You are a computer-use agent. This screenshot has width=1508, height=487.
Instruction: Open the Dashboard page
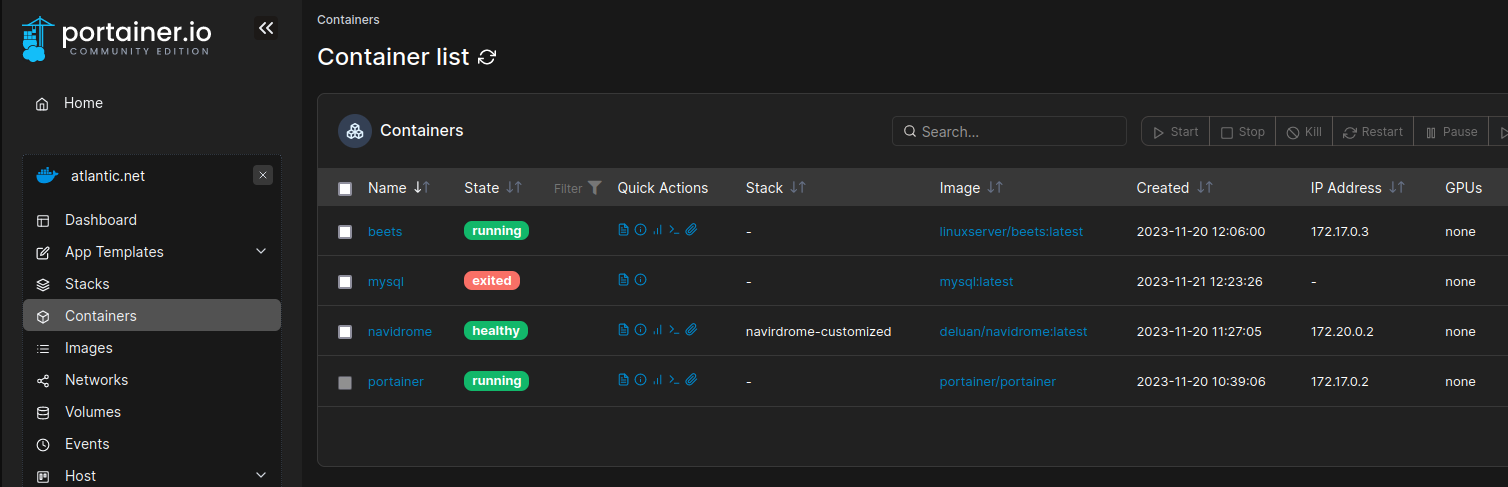152,220
